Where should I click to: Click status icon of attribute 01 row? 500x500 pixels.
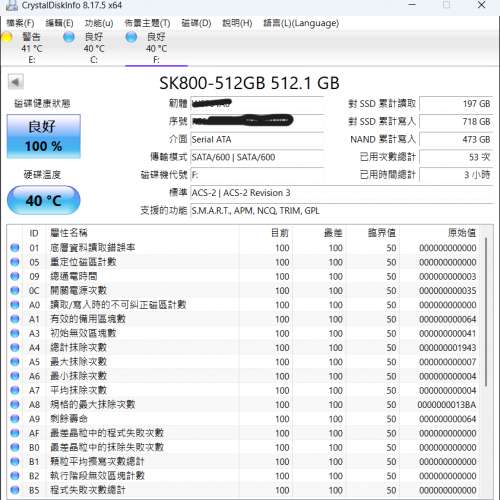coord(15,248)
